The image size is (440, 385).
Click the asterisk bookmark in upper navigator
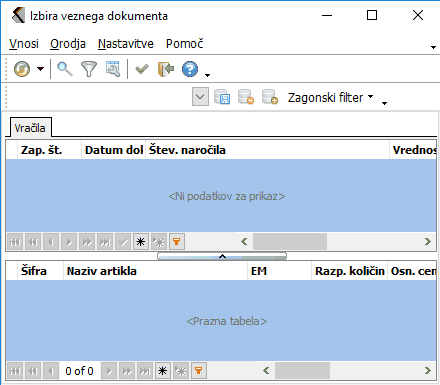pyautogui.click(x=141, y=241)
